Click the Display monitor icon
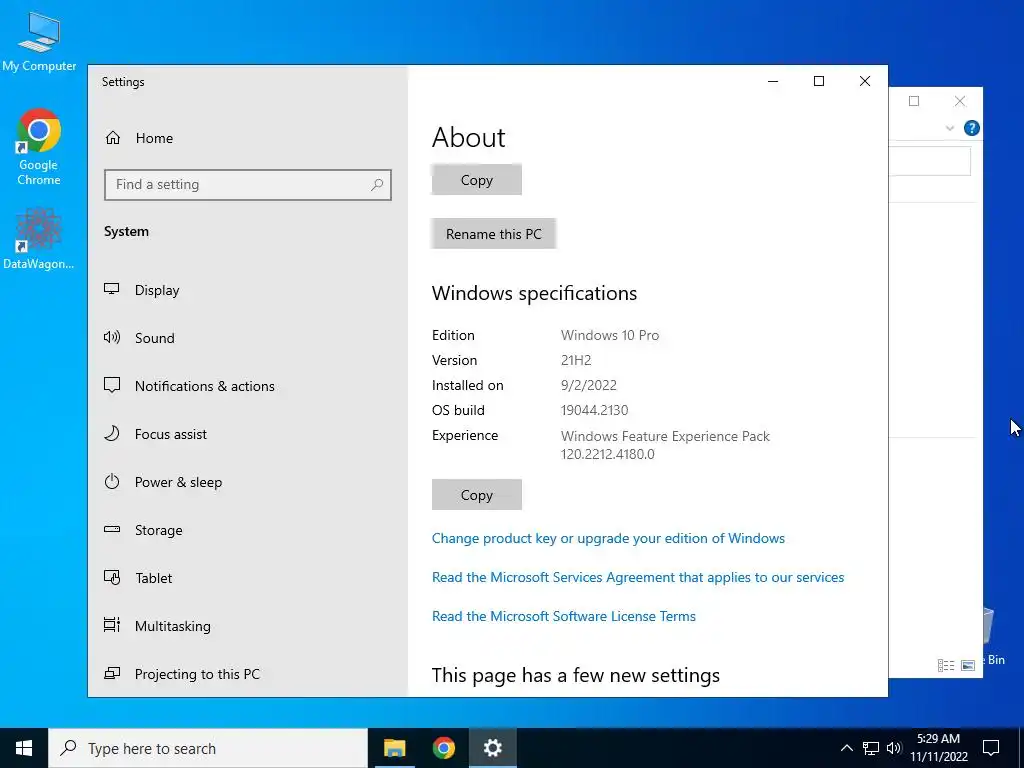Image resolution: width=1024 pixels, height=768 pixels. point(112,289)
